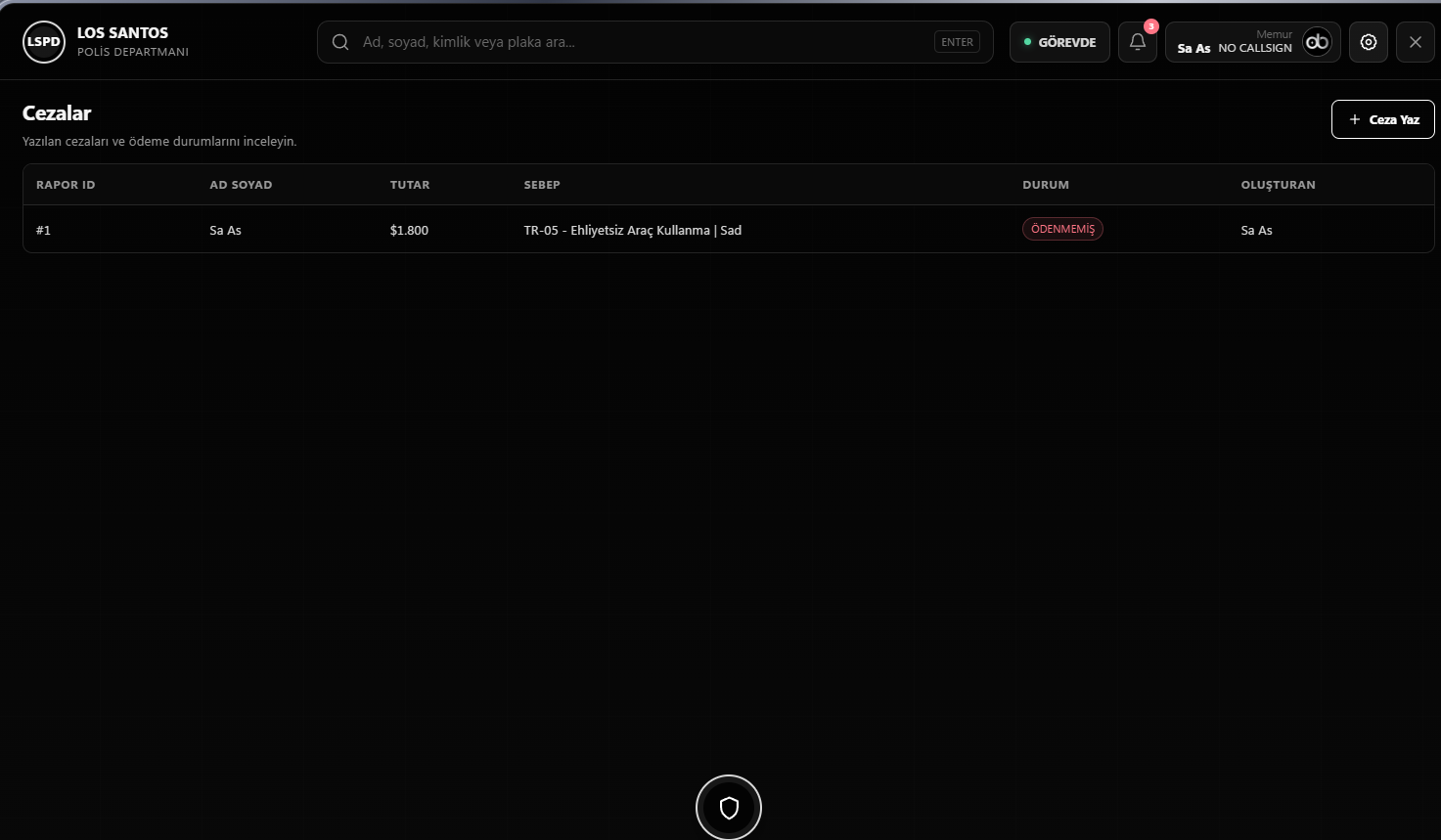Click the OLUŞTURAN column header
Image resolution: width=1441 pixels, height=840 pixels.
1278,185
